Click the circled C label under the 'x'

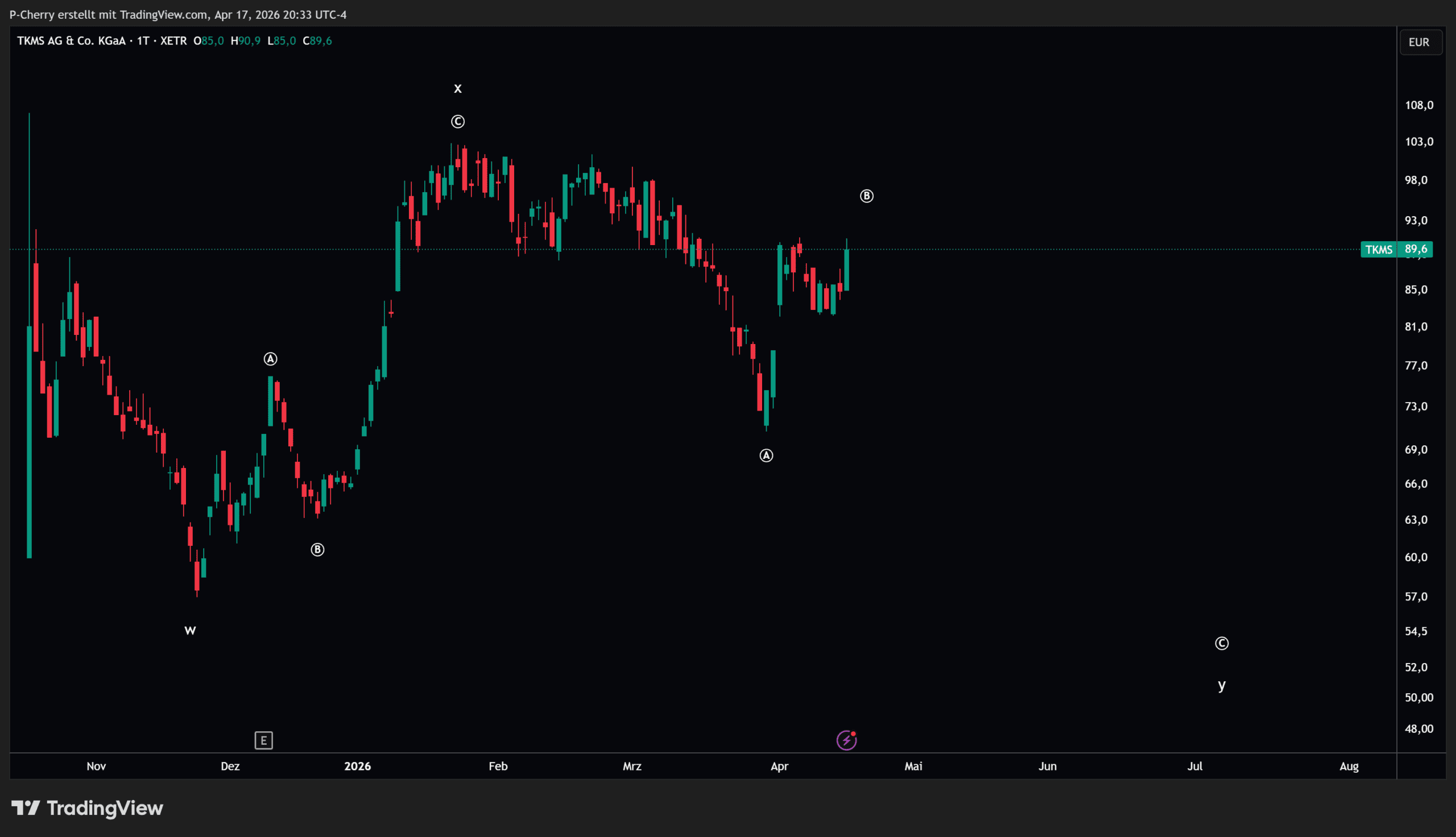457,121
